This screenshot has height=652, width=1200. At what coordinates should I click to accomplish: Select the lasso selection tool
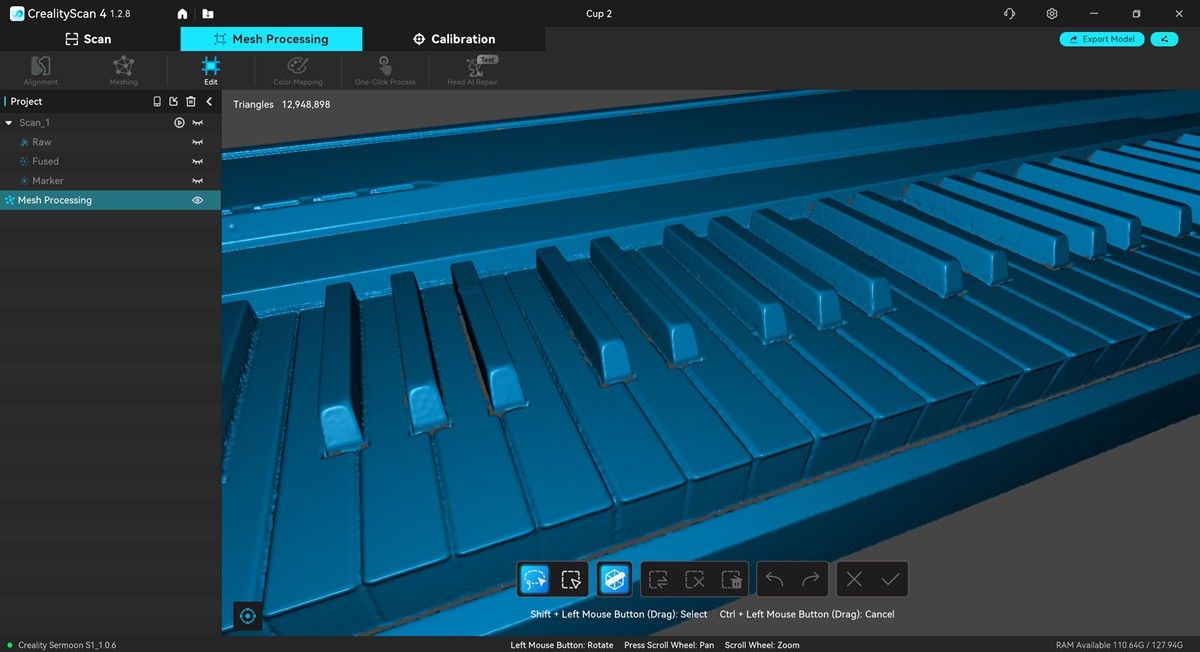pos(534,579)
